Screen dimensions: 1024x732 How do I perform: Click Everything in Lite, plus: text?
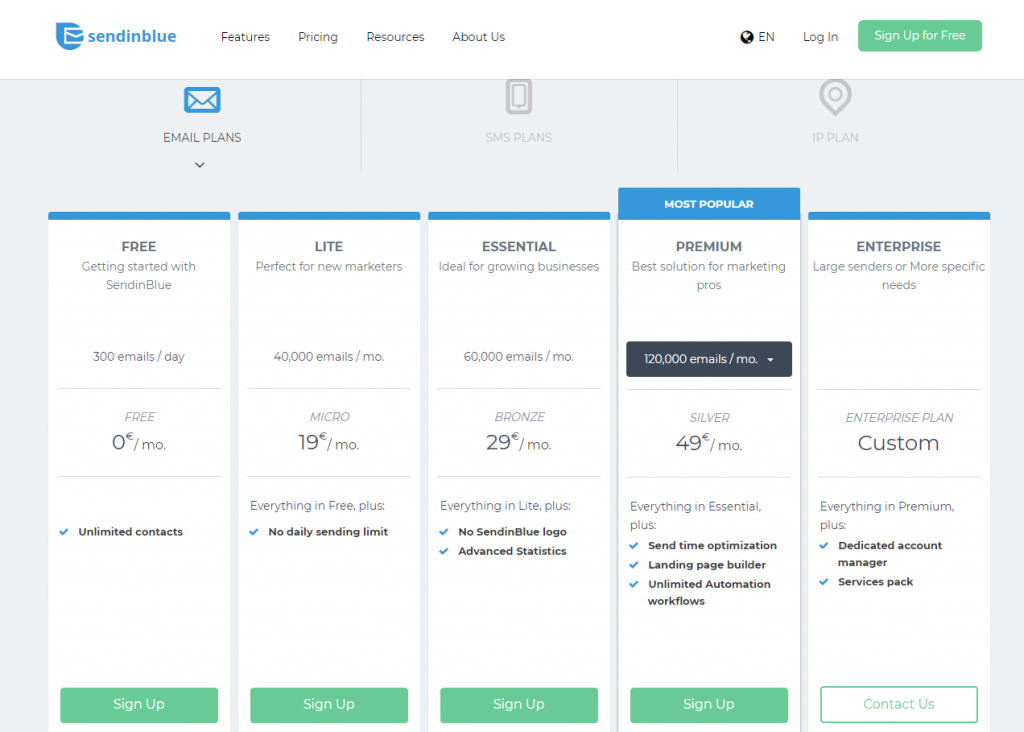505,505
